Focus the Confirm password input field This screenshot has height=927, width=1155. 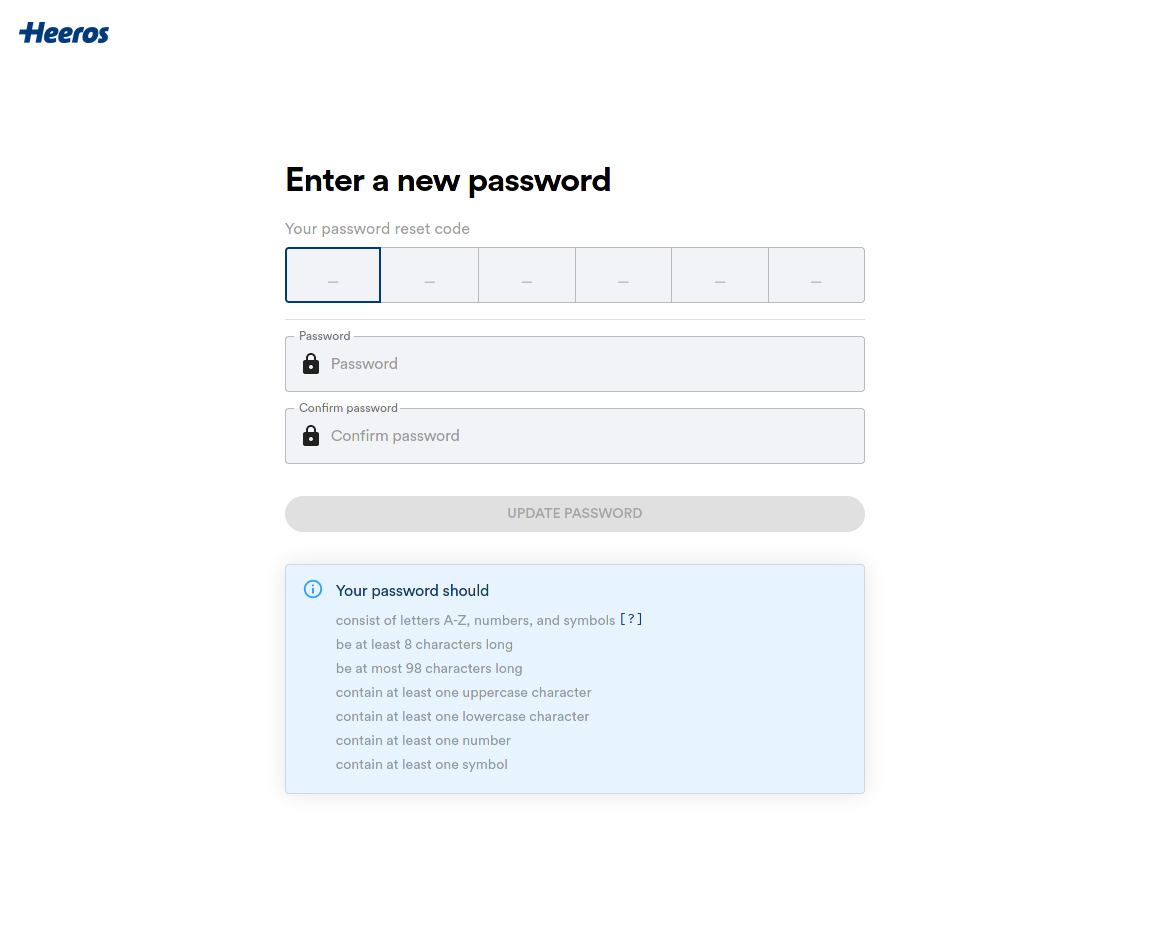(590, 436)
